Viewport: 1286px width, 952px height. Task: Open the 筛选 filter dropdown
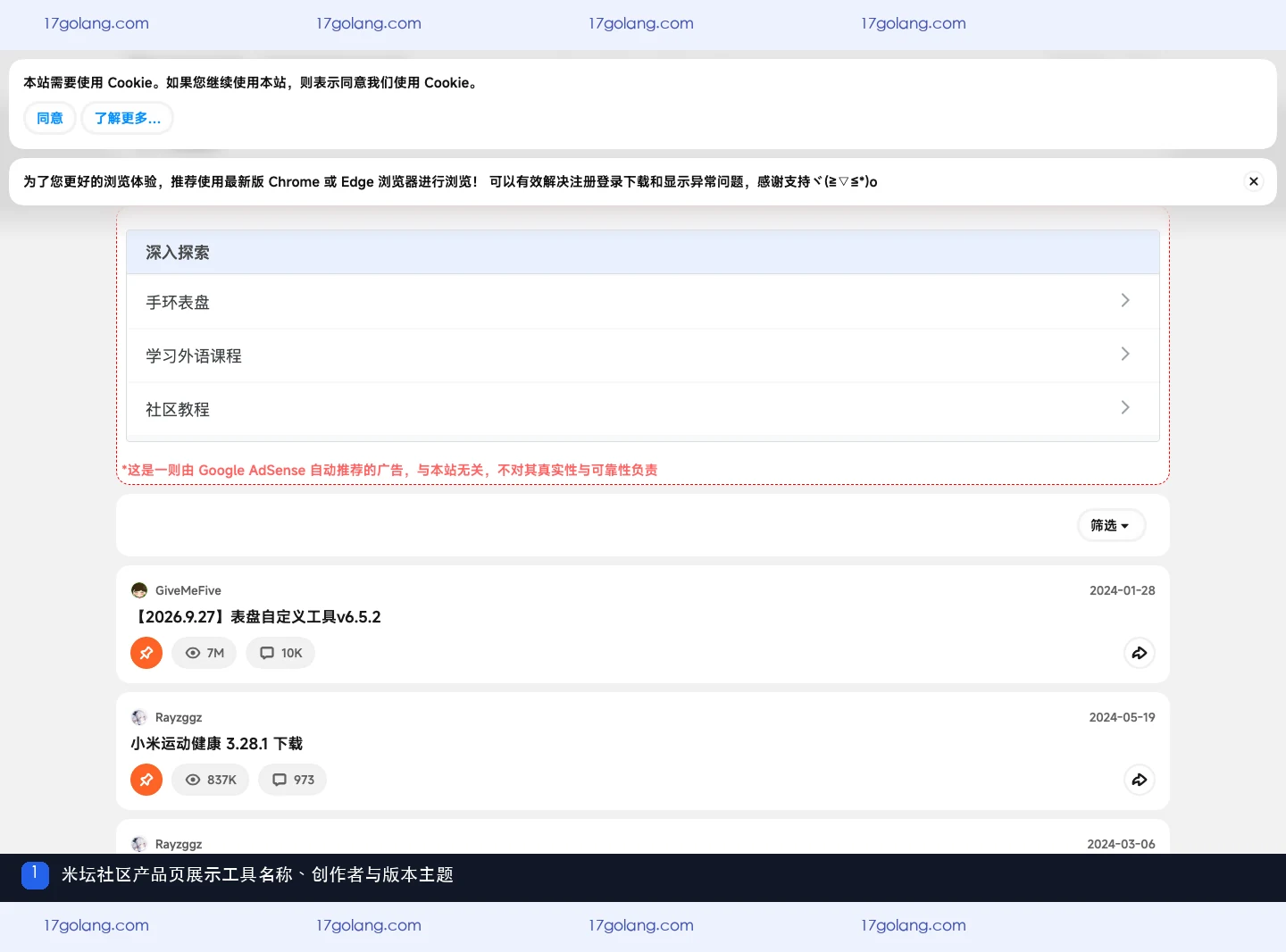(x=1111, y=525)
